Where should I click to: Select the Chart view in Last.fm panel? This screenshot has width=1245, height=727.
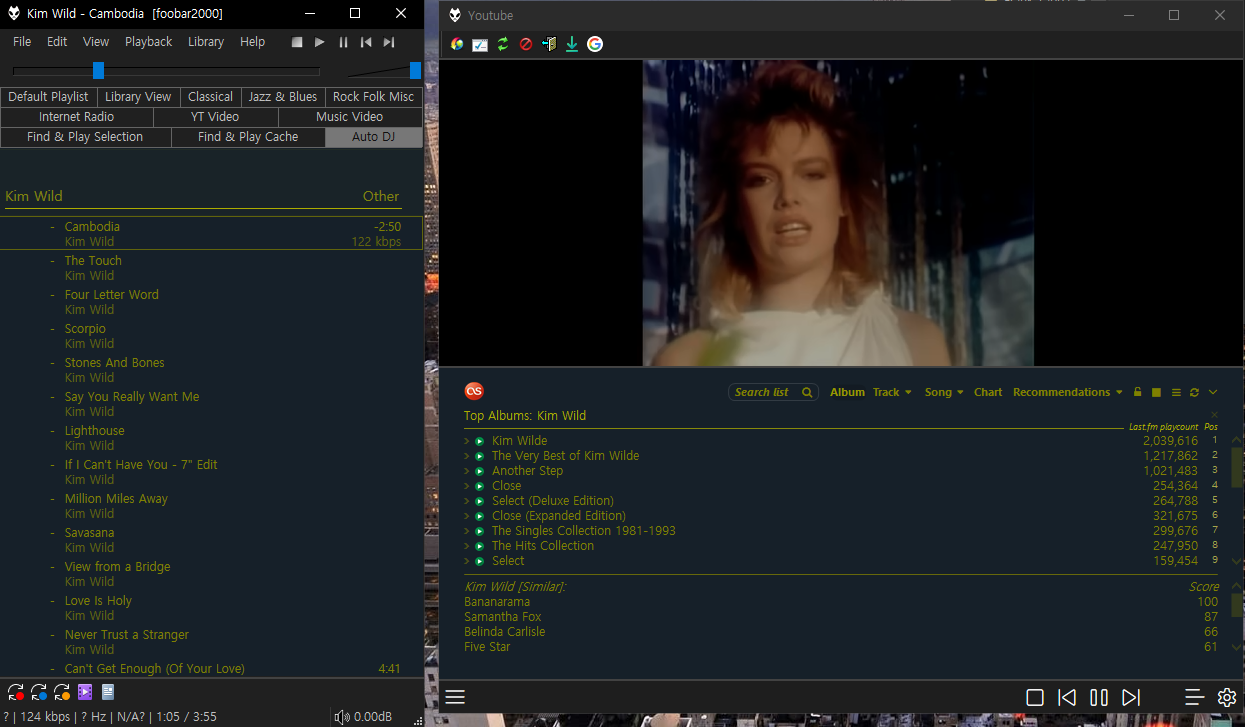coord(988,392)
